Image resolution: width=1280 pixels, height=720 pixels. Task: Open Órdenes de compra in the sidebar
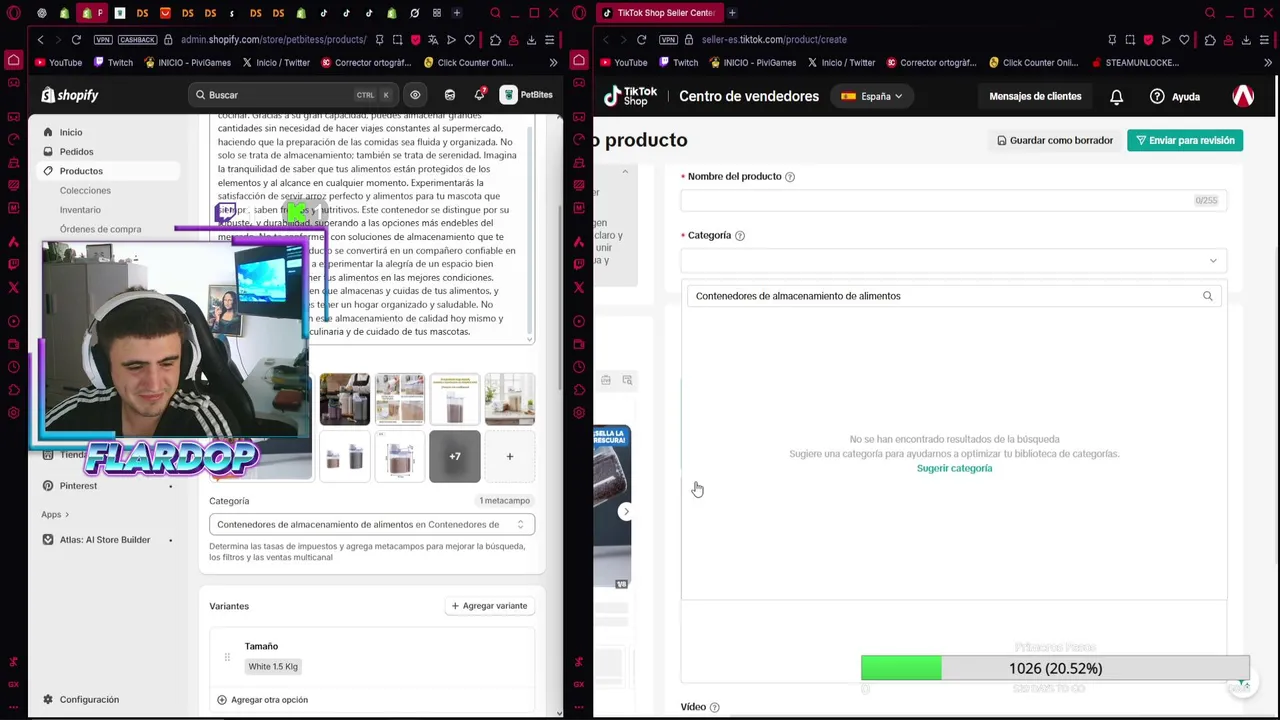(x=100, y=229)
